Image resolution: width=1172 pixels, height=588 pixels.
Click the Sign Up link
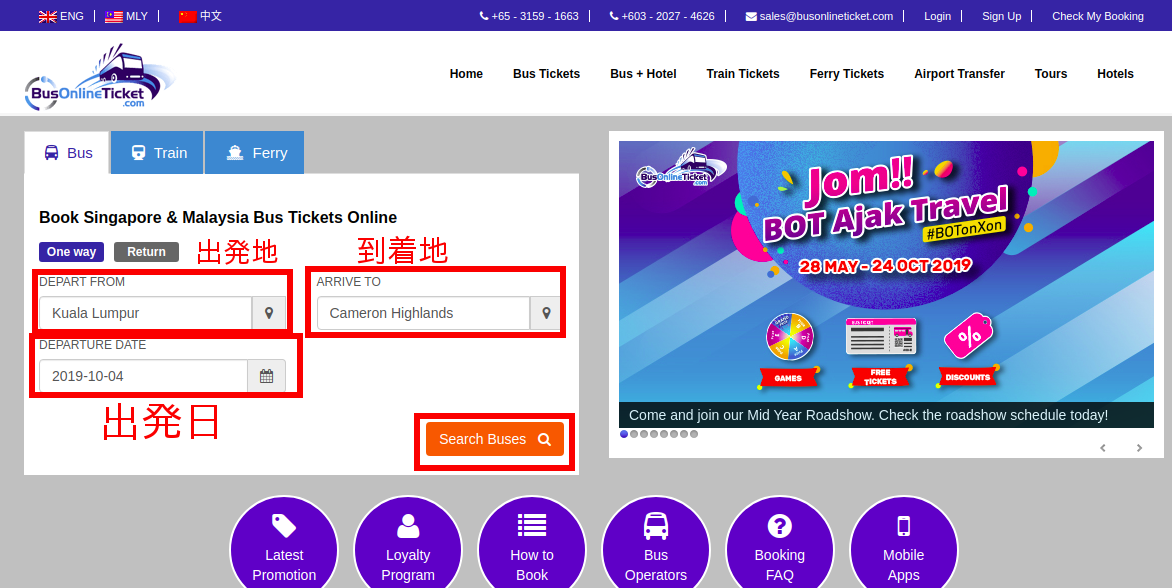(x=1002, y=16)
